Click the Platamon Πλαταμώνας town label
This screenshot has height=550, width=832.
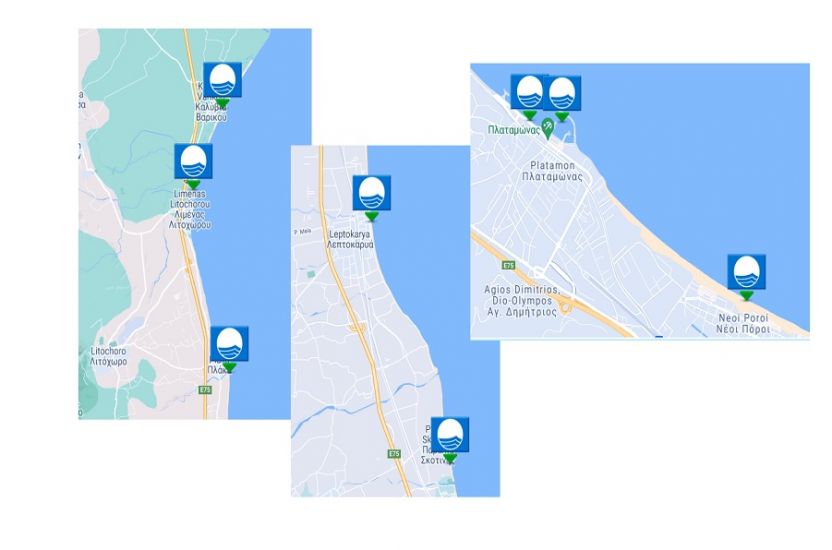(x=552, y=171)
